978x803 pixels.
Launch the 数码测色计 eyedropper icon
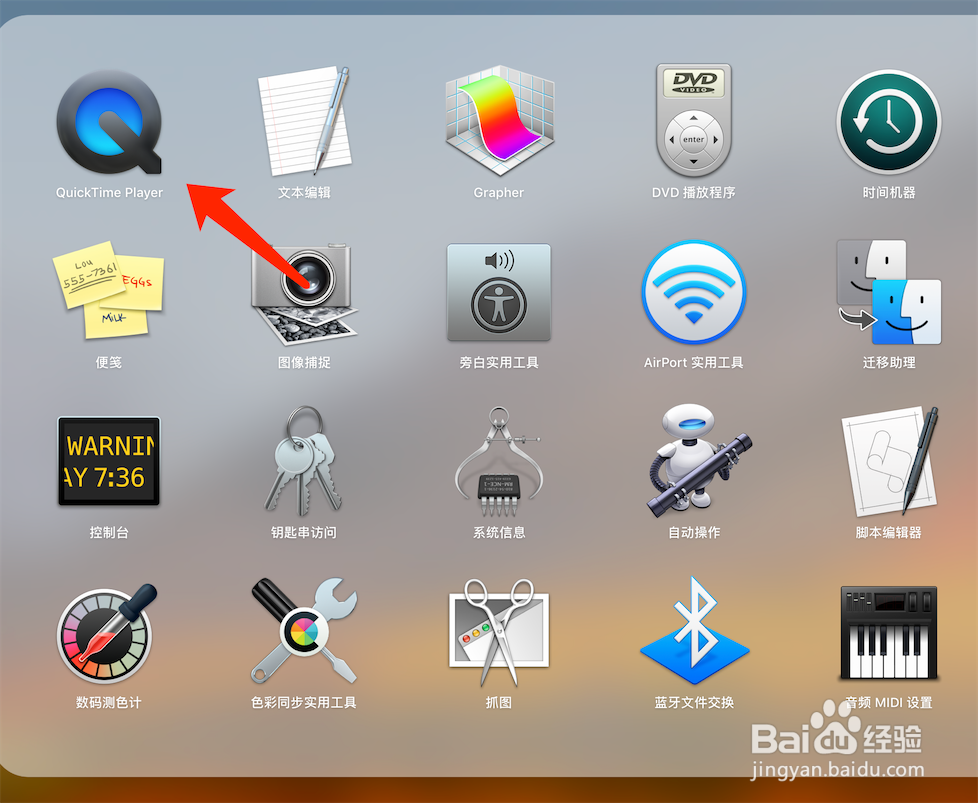click(x=107, y=633)
